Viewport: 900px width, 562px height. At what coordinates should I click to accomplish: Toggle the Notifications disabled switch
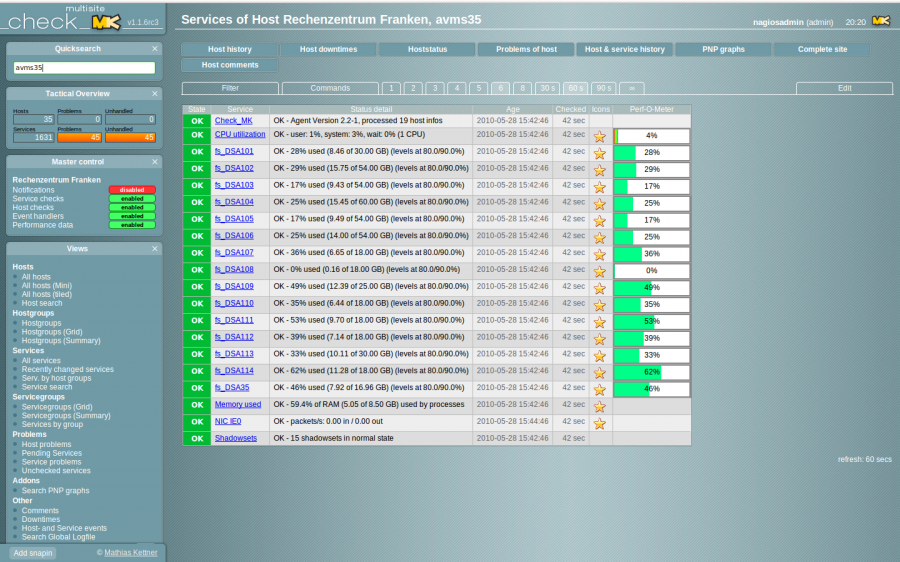[x=132, y=189]
